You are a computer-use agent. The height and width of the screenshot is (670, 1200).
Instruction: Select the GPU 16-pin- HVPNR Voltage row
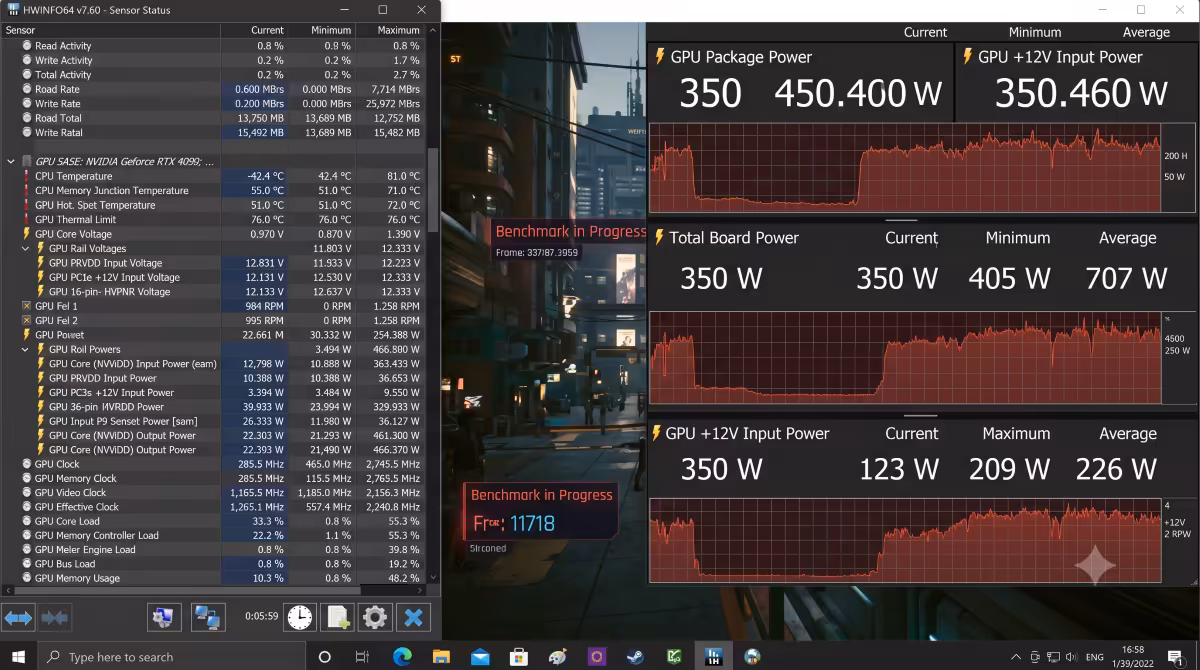coord(213,291)
